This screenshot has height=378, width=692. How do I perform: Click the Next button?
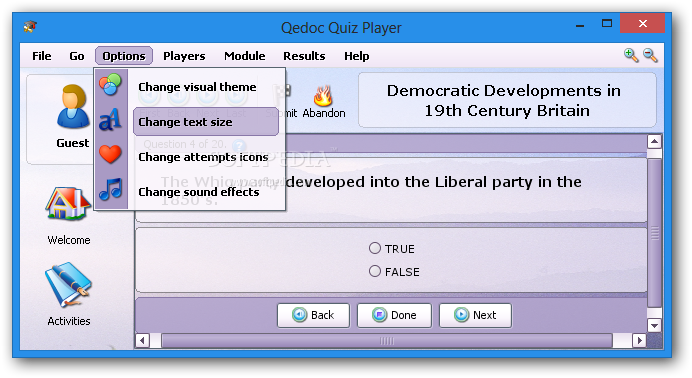(475, 315)
